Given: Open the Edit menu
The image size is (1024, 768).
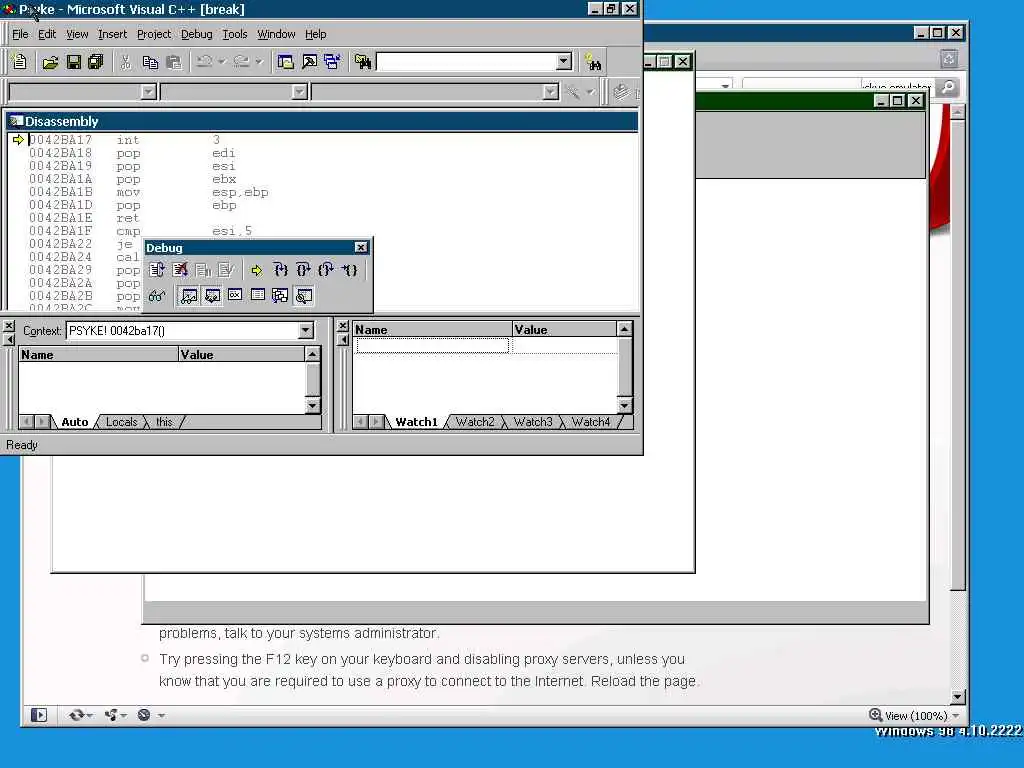Looking at the screenshot, I should (x=47, y=34).
